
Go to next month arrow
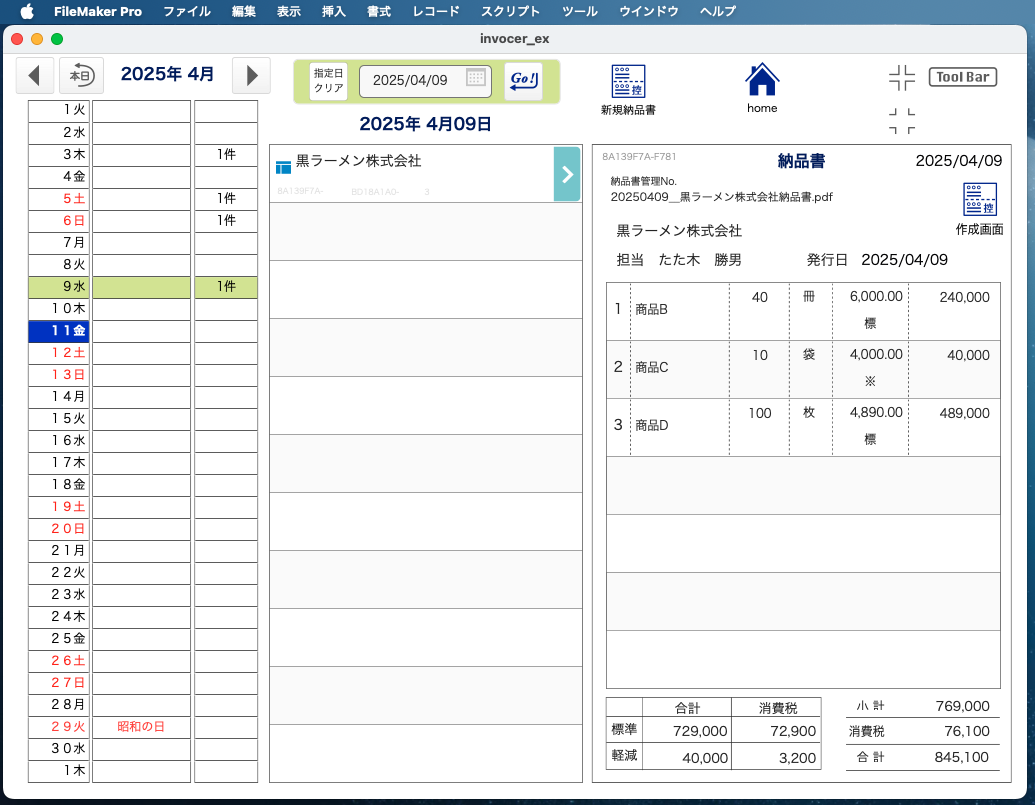252,75
